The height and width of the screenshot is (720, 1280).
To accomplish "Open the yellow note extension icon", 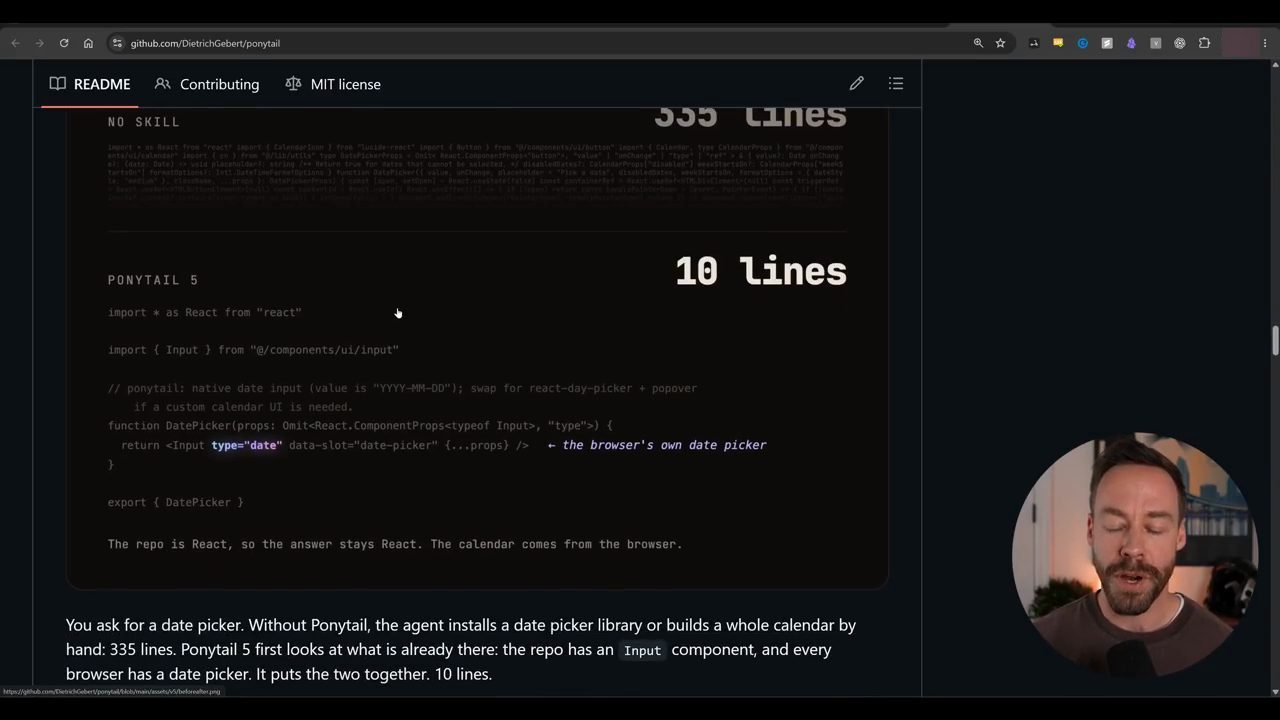I will tap(1058, 43).
